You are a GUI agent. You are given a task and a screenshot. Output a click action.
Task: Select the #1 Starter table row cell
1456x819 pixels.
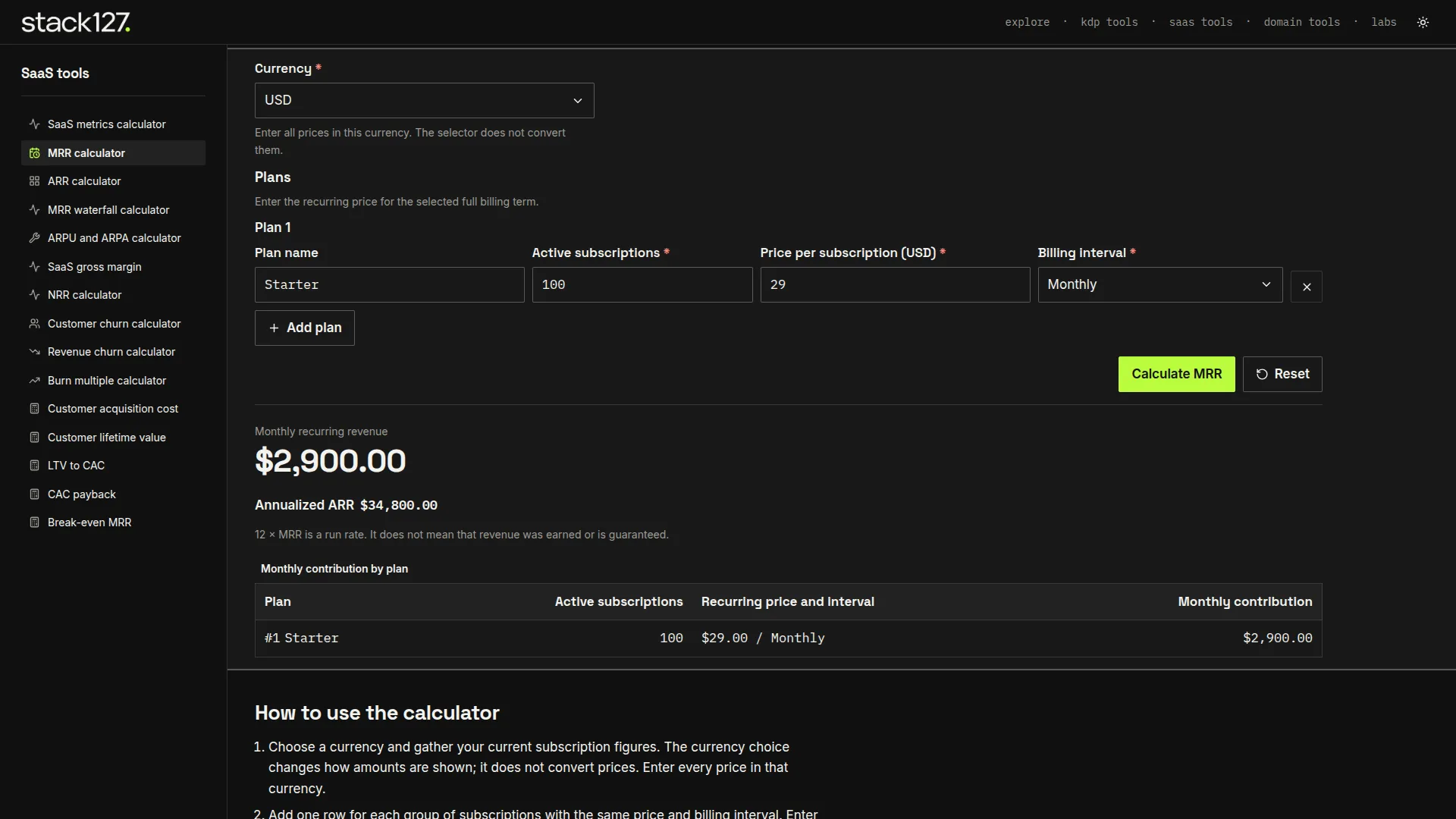point(301,638)
